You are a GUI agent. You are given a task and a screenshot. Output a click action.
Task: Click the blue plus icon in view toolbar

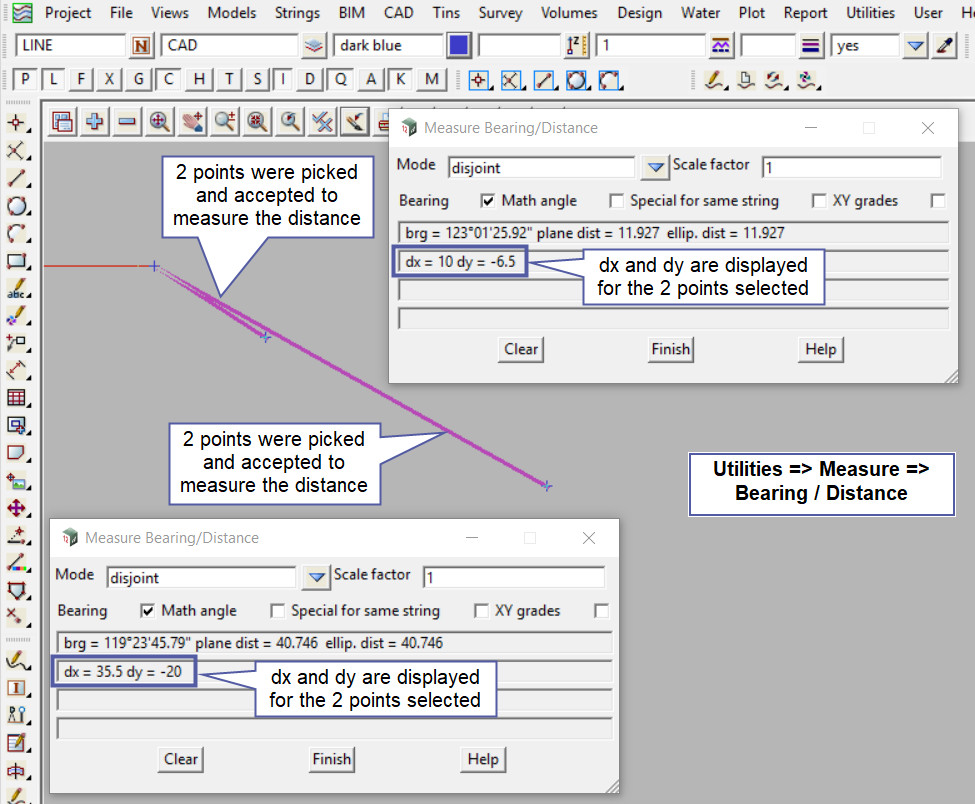(95, 121)
